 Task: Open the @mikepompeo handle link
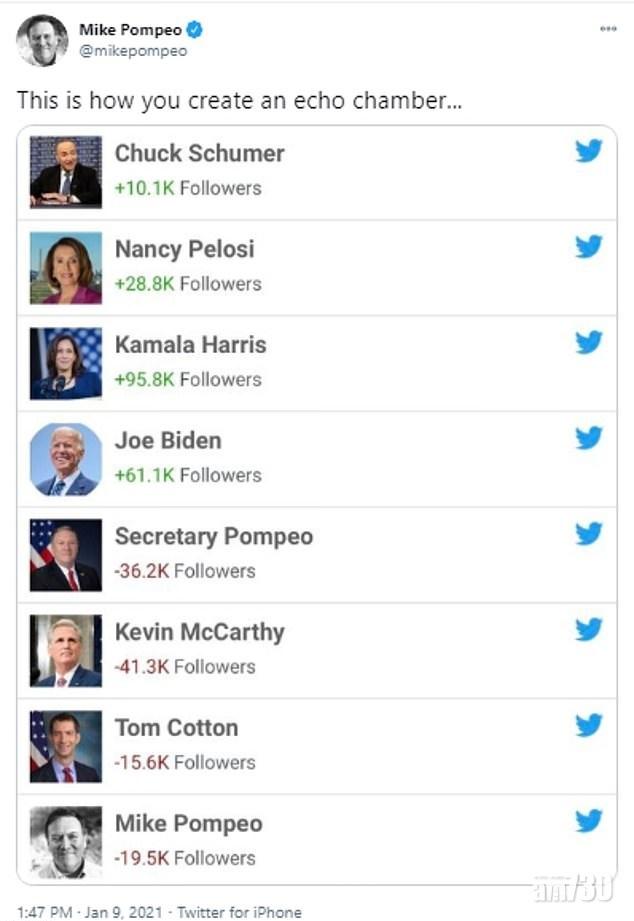(x=133, y=51)
